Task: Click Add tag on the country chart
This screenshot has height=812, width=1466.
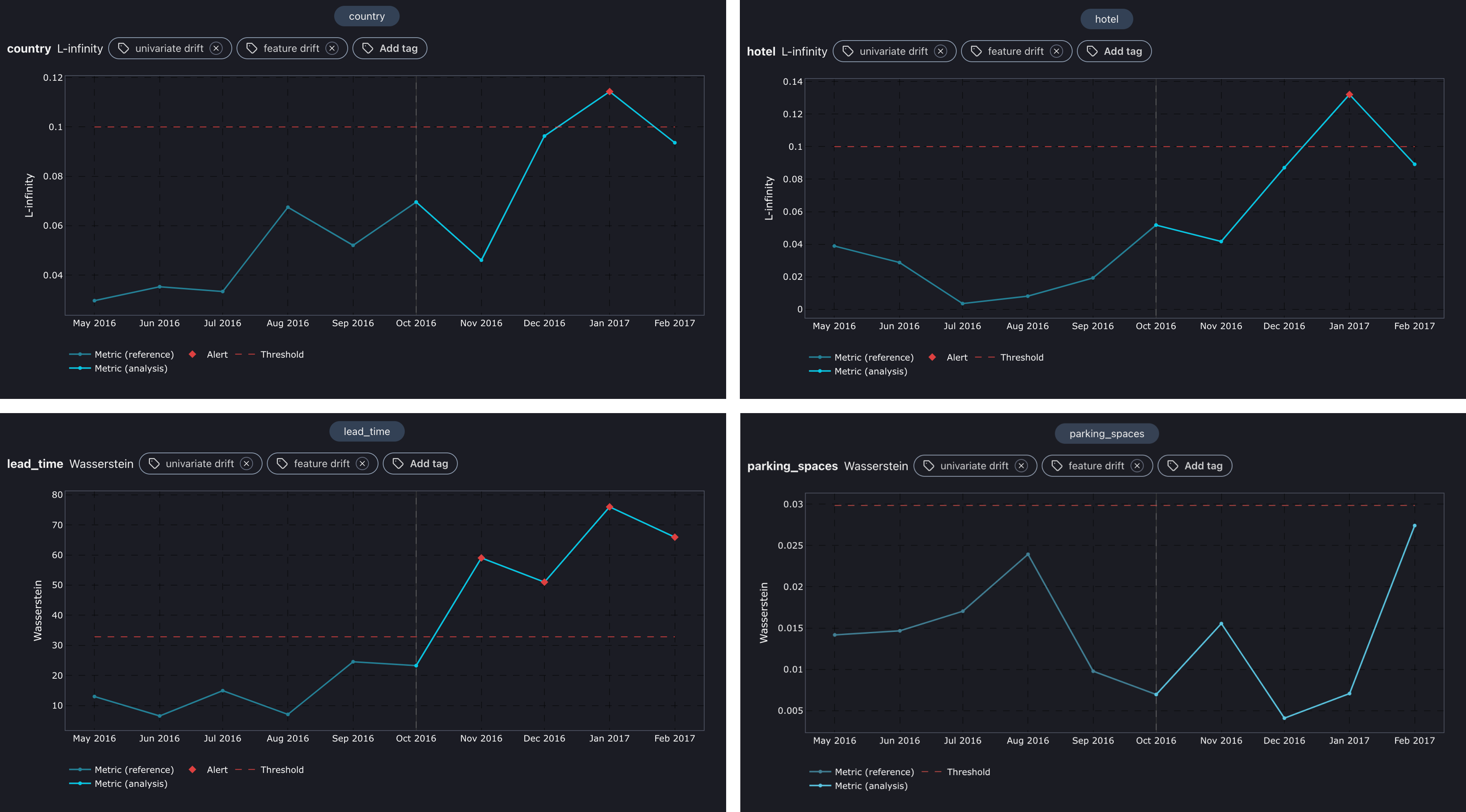Action: click(x=390, y=48)
